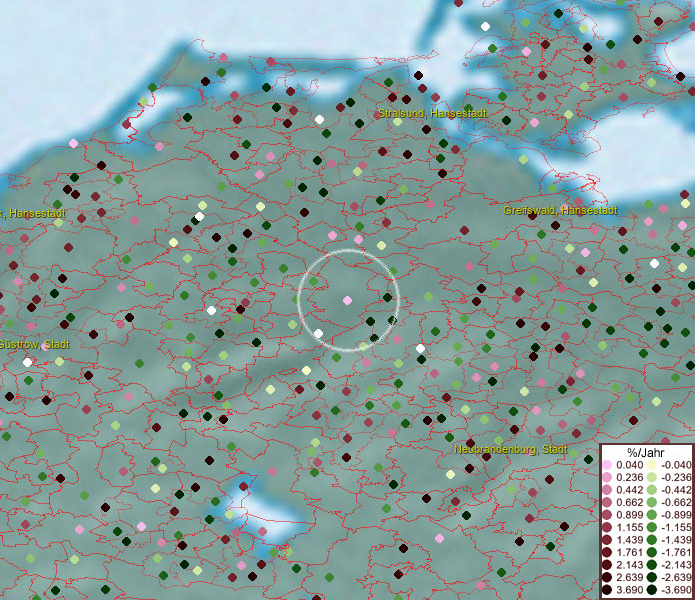Click the white data marker west of Stralsund label
The height and width of the screenshot is (600, 695).
[x=319, y=119]
